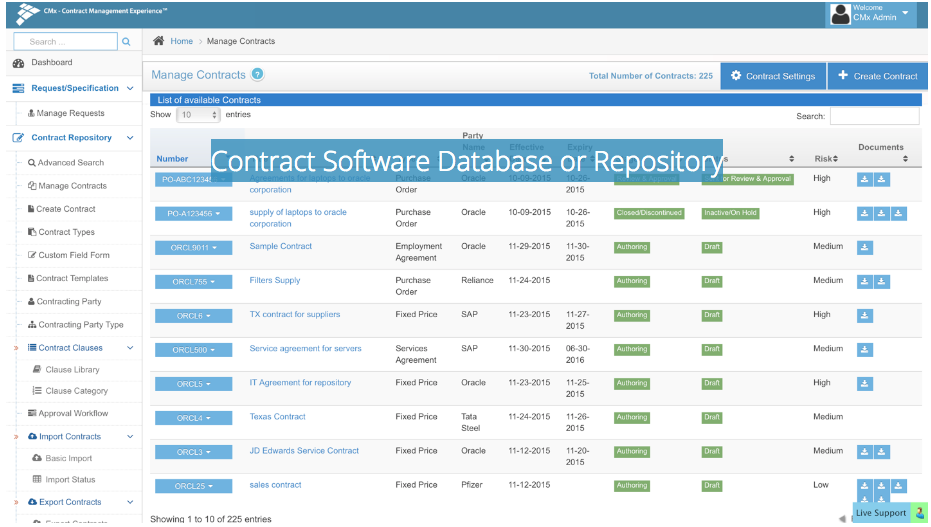The height and width of the screenshot is (527, 931).
Task: Click Contract Repository edit icon
Action: [x=18, y=138]
